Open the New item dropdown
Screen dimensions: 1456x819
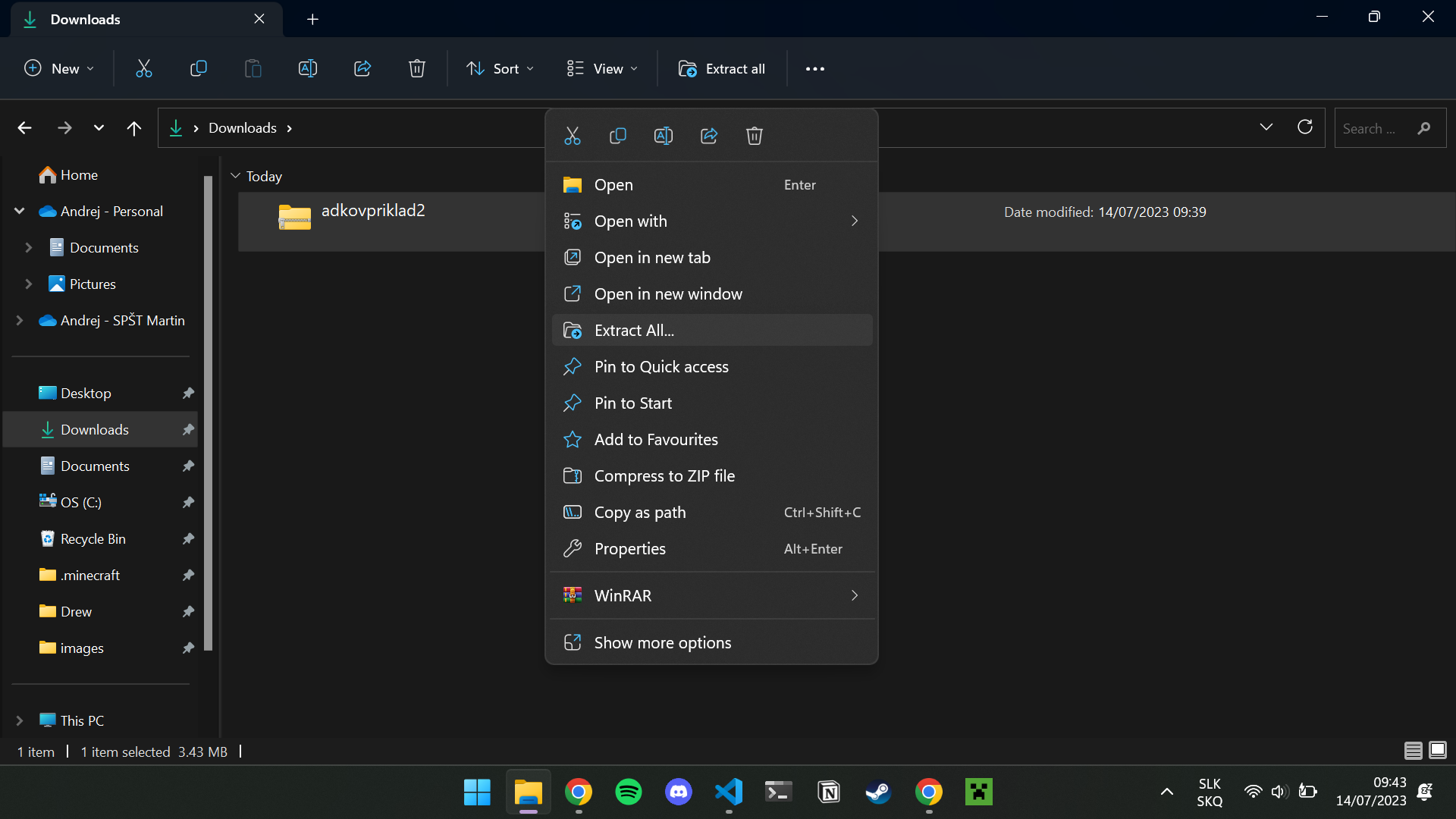(x=59, y=69)
